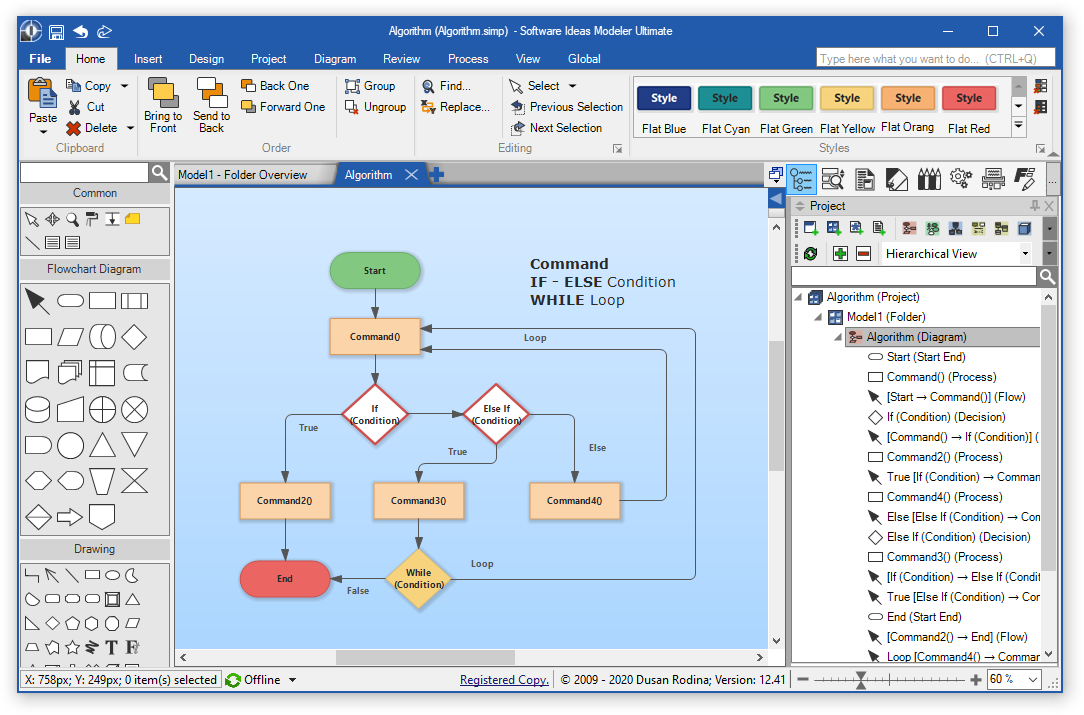Pick the Terminator rounded shape in Flowchart toolbox
This screenshot has height=715, width=1084.
[71, 301]
